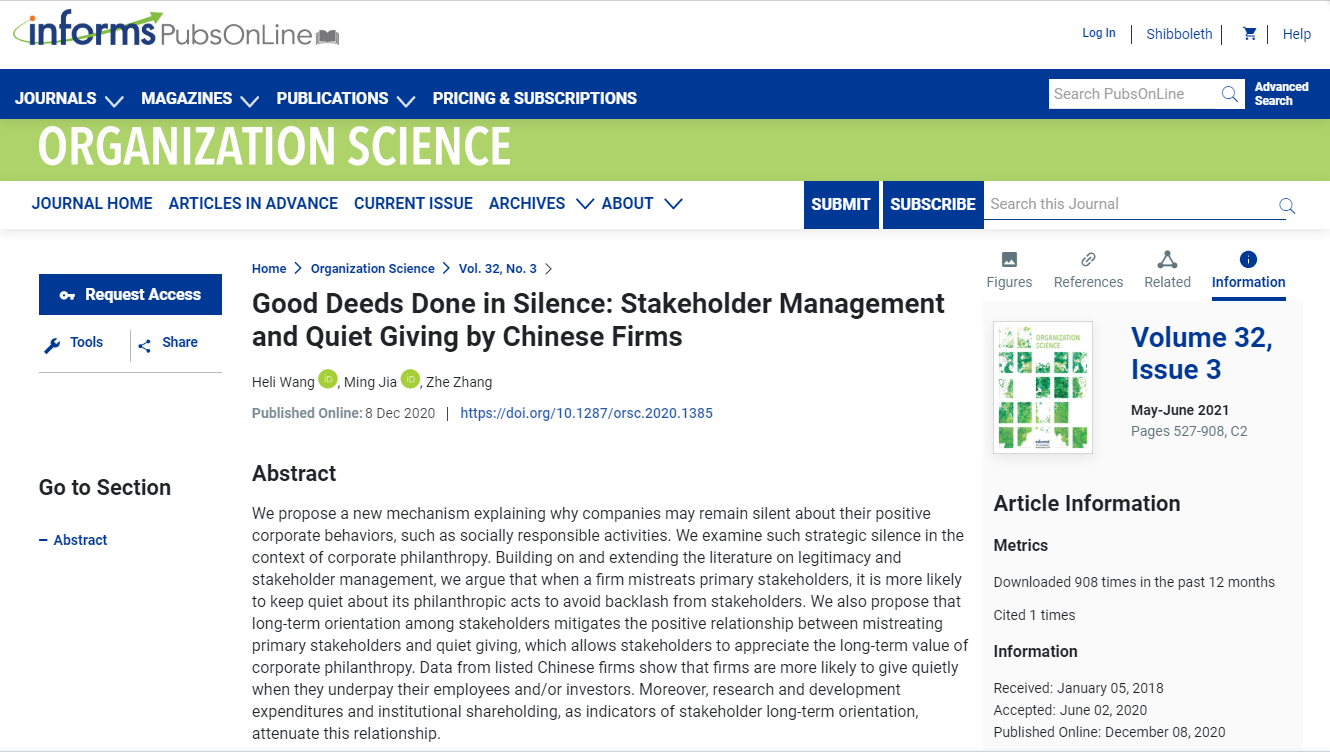The image size is (1330, 754).
Task: Click the PubsOnLine search magnifier icon
Action: (1230, 94)
